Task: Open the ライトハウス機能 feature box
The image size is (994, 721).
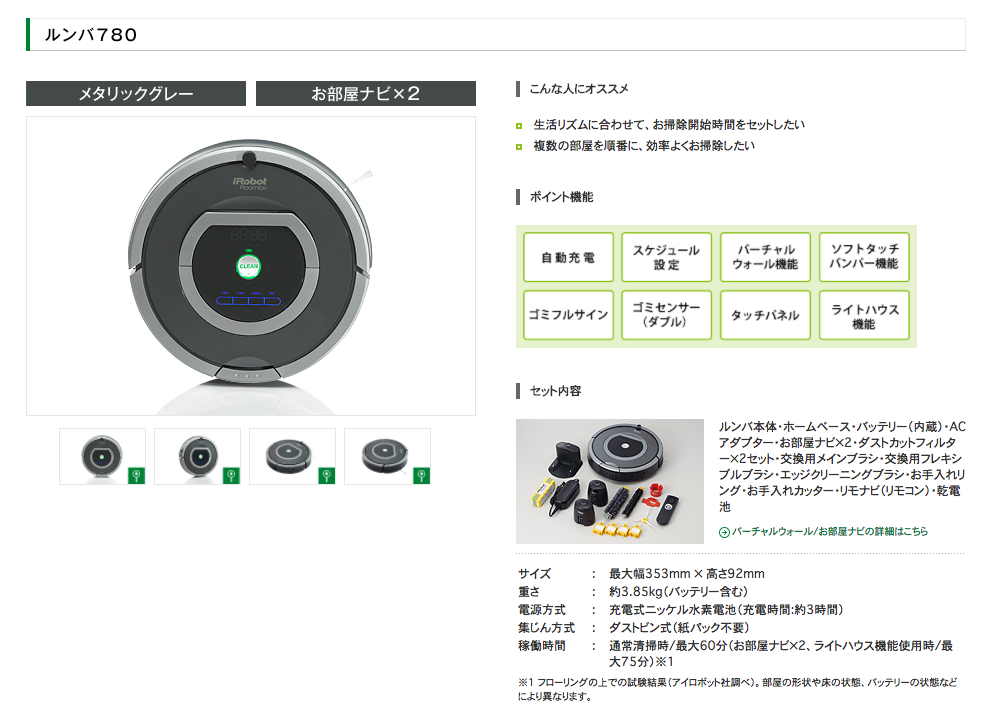Action: click(864, 315)
